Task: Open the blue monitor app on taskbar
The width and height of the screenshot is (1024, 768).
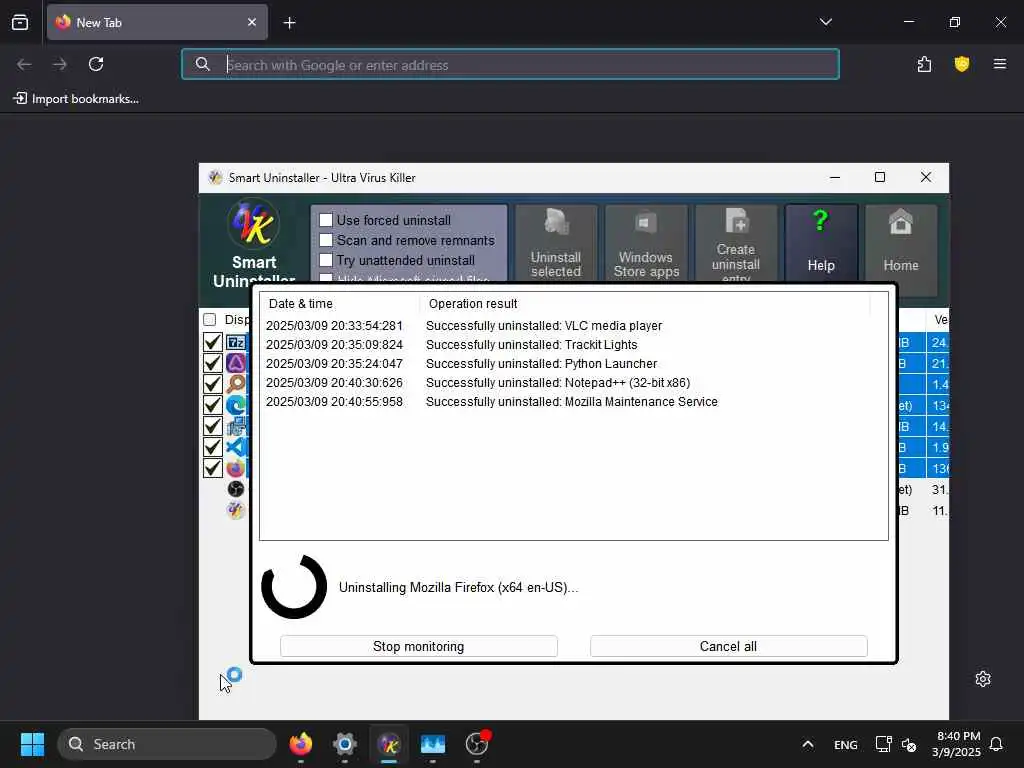Action: [432, 744]
